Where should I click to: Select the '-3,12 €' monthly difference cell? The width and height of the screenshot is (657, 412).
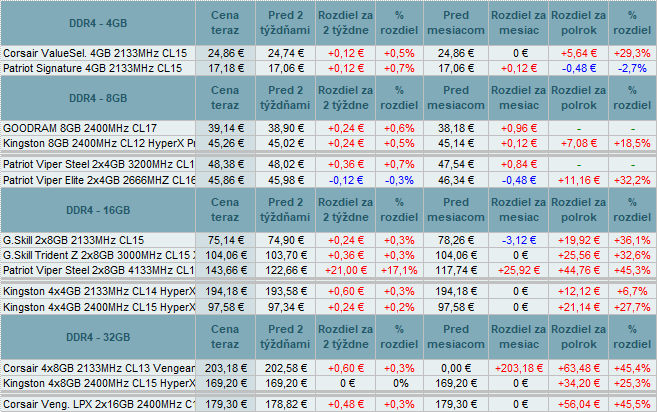[x=518, y=240]
